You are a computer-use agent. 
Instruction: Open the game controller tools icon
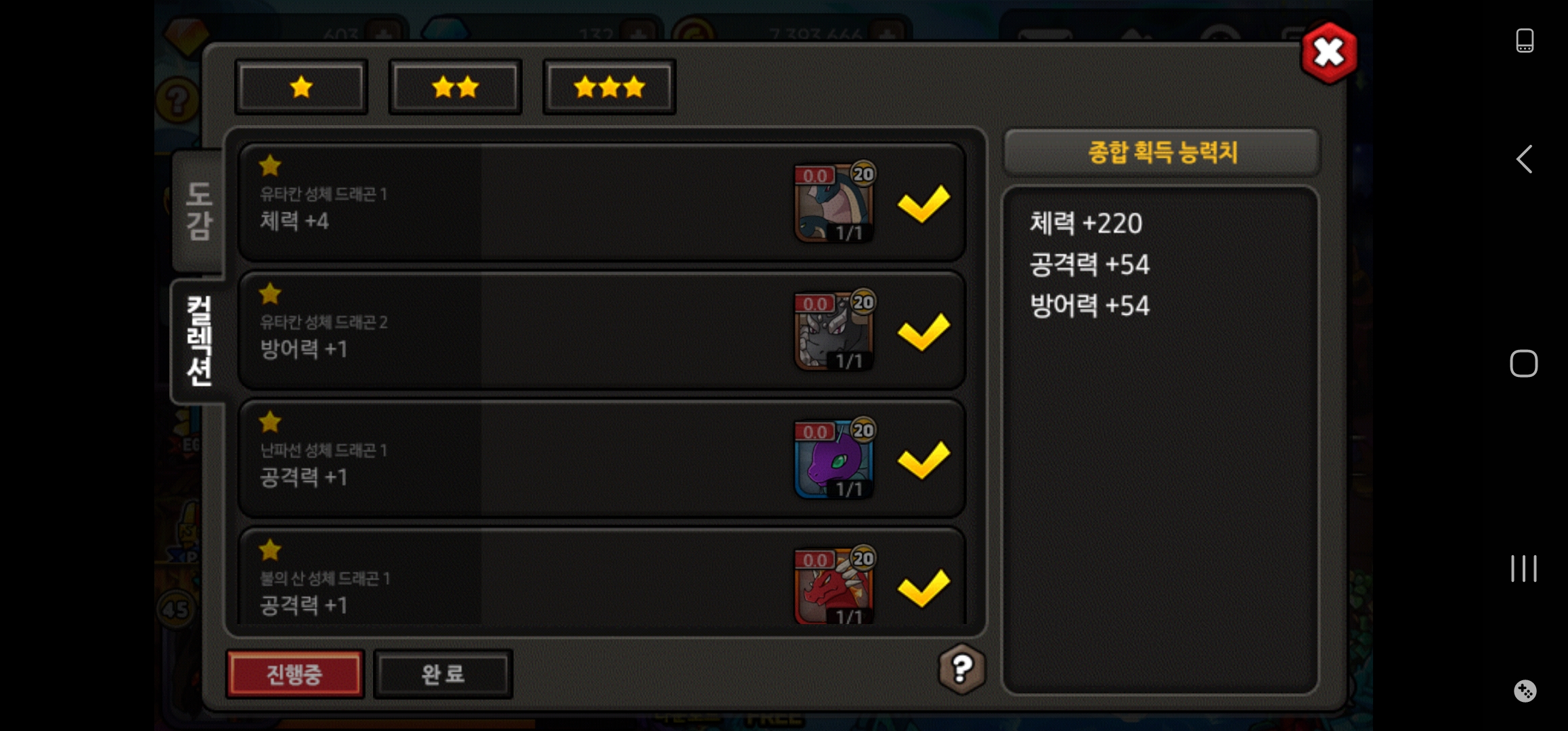point(1525,691)
